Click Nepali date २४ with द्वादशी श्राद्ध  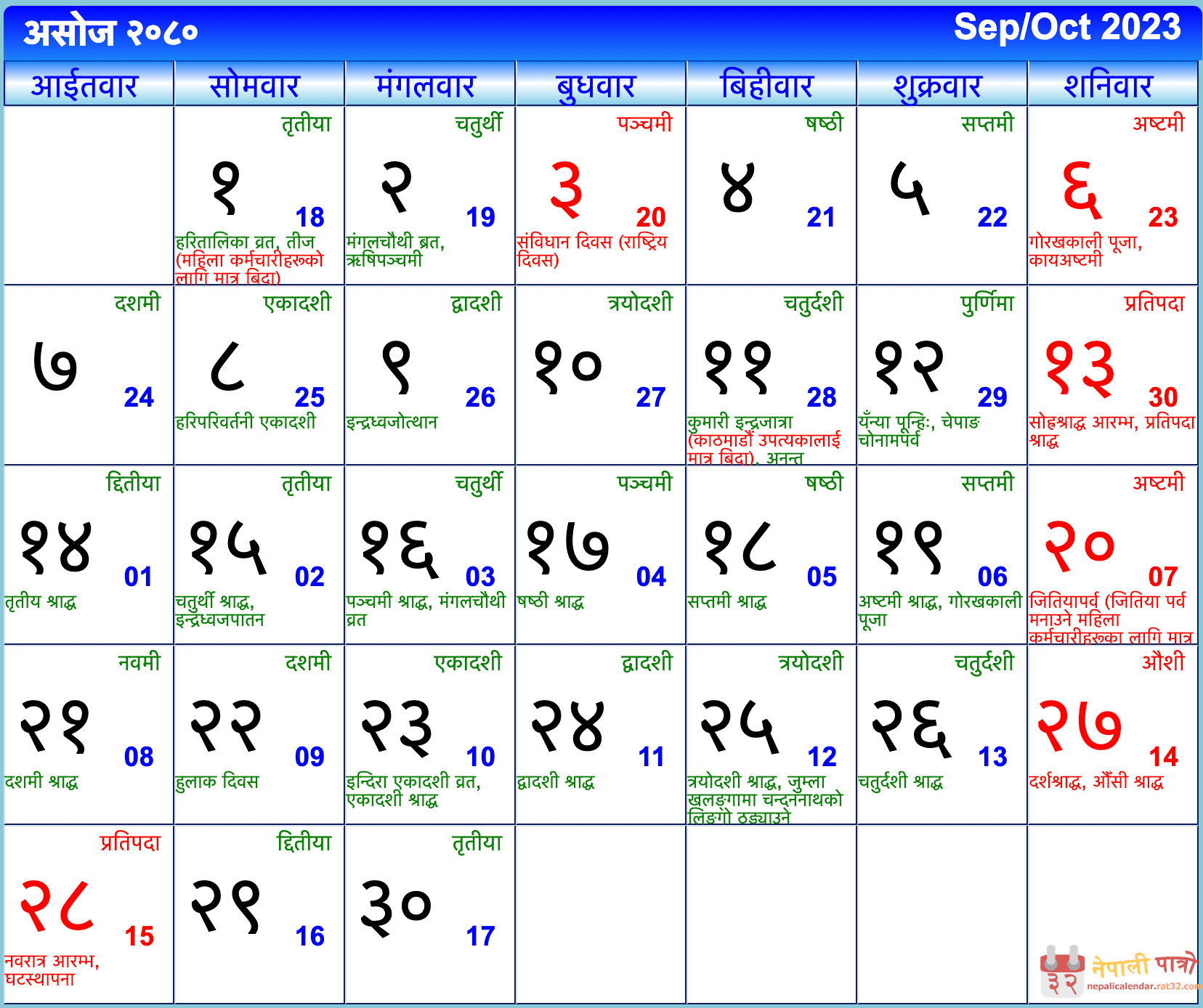[x=568, y=726]
